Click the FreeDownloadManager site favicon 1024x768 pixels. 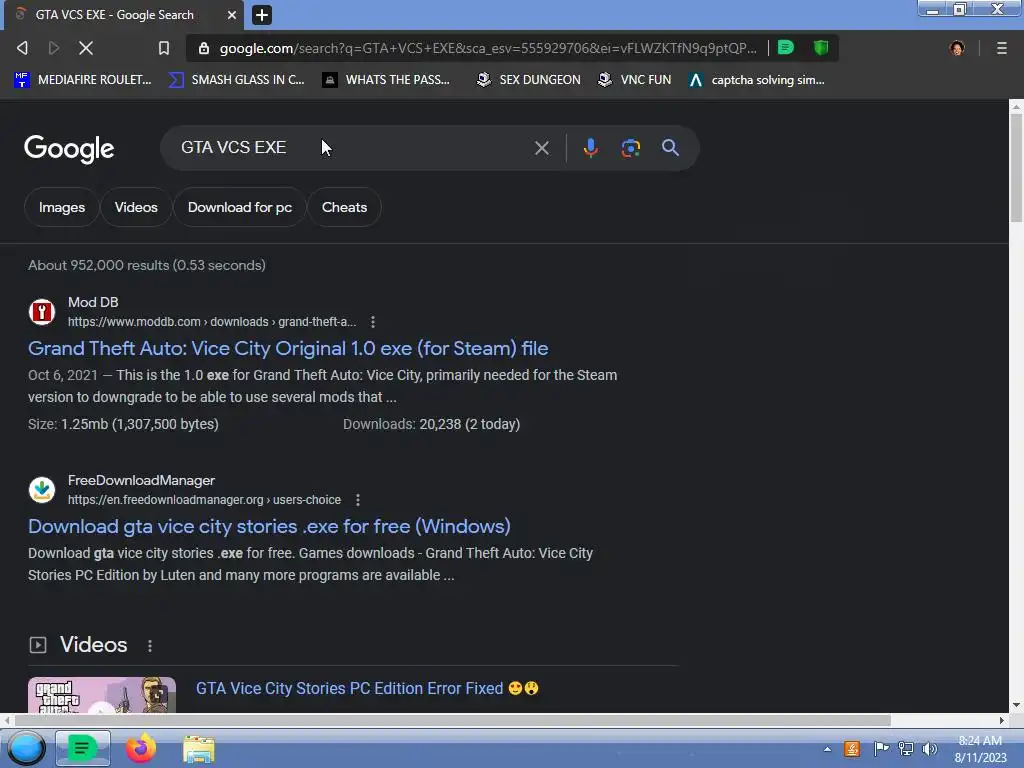(42, 490)
